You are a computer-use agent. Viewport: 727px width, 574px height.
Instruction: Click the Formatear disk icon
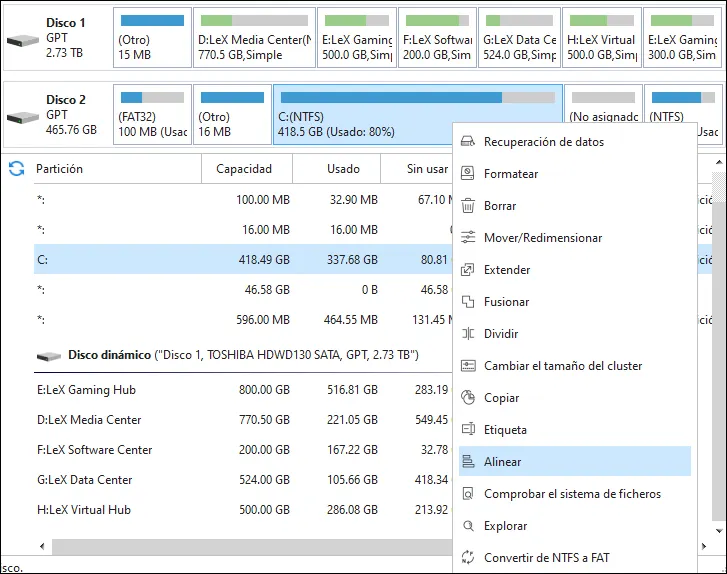click(x=468, y=173)
